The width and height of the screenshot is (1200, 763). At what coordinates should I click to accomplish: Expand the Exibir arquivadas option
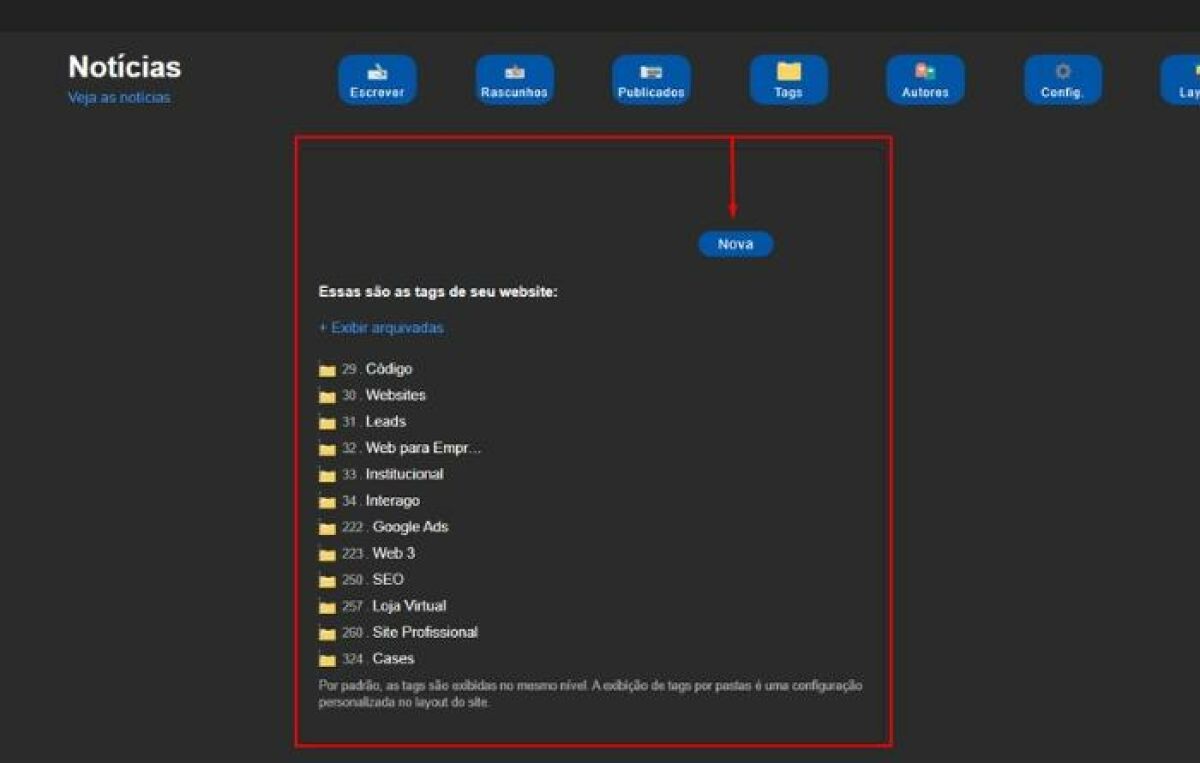click(x=381, y=328)
